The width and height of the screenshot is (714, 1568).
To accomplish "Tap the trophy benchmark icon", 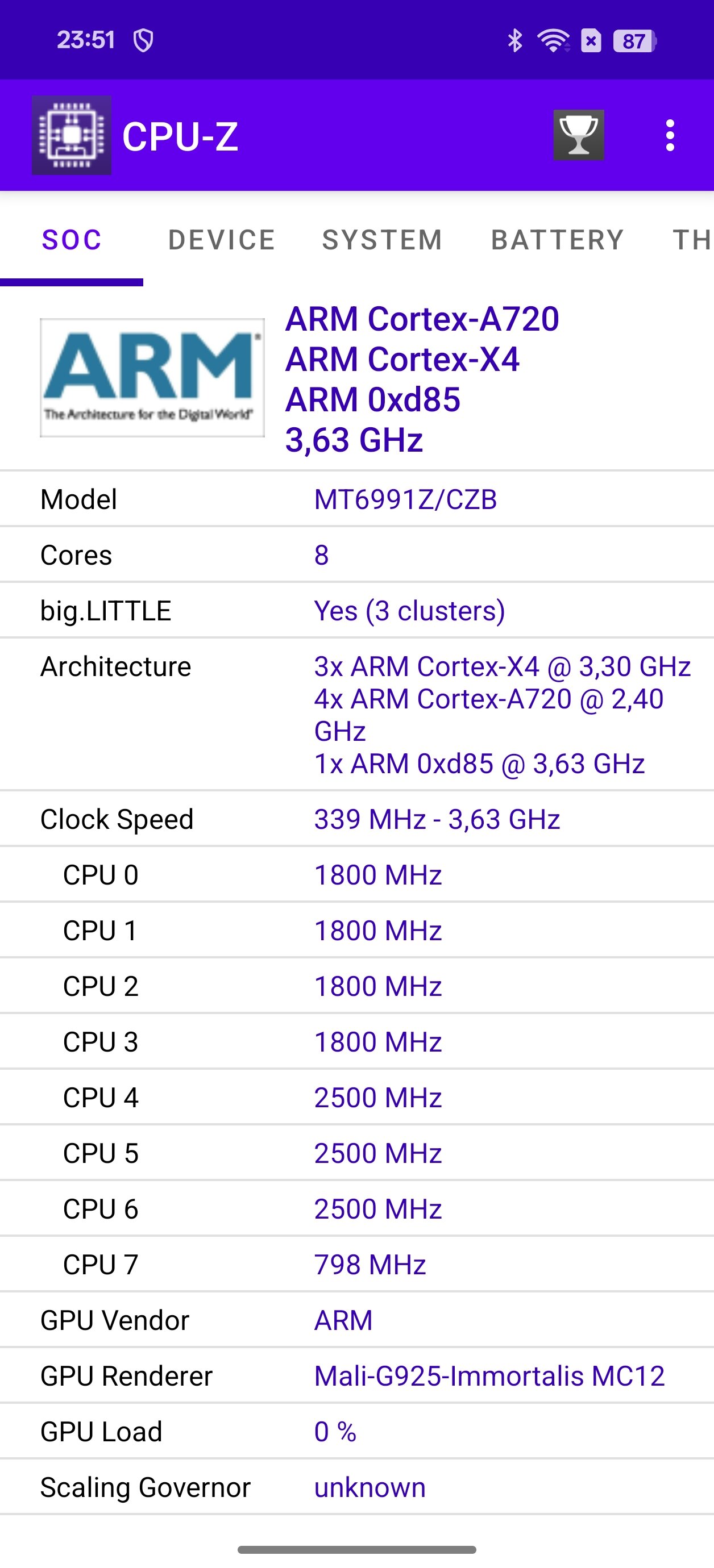I will pyautogui.click(x=578, y=135).
